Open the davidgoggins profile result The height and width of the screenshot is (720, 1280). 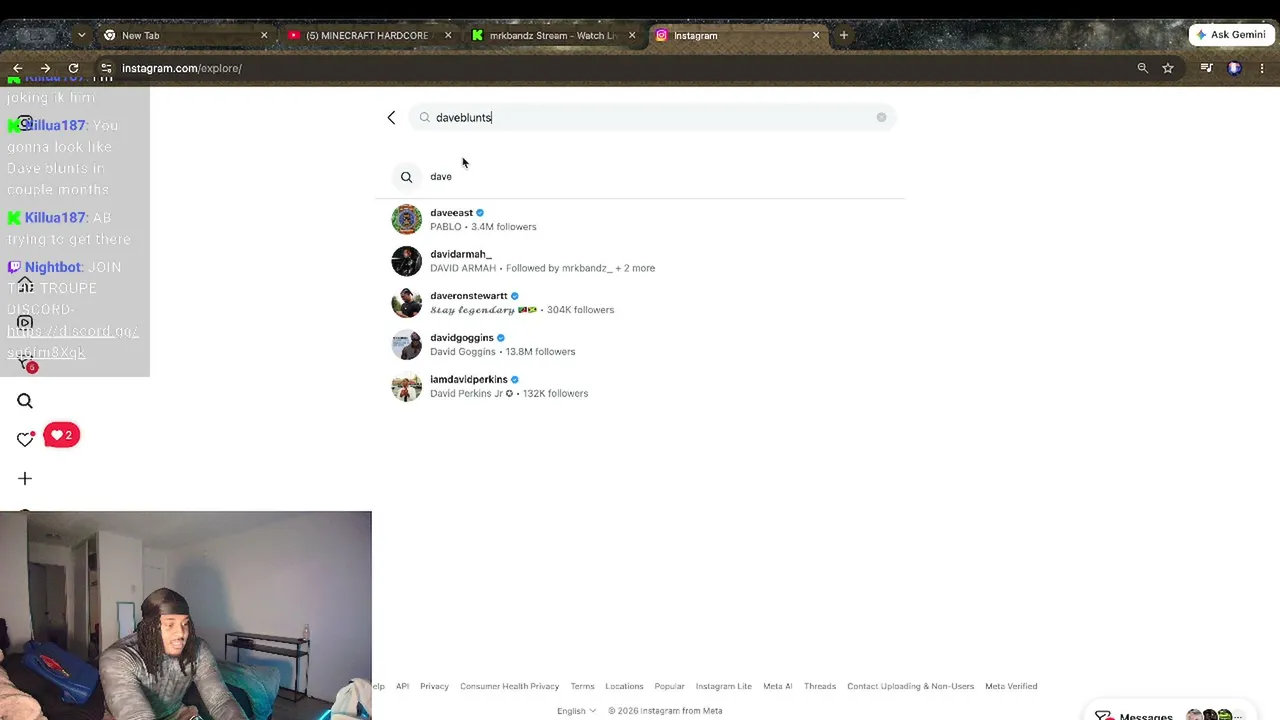tap(640, 345)
